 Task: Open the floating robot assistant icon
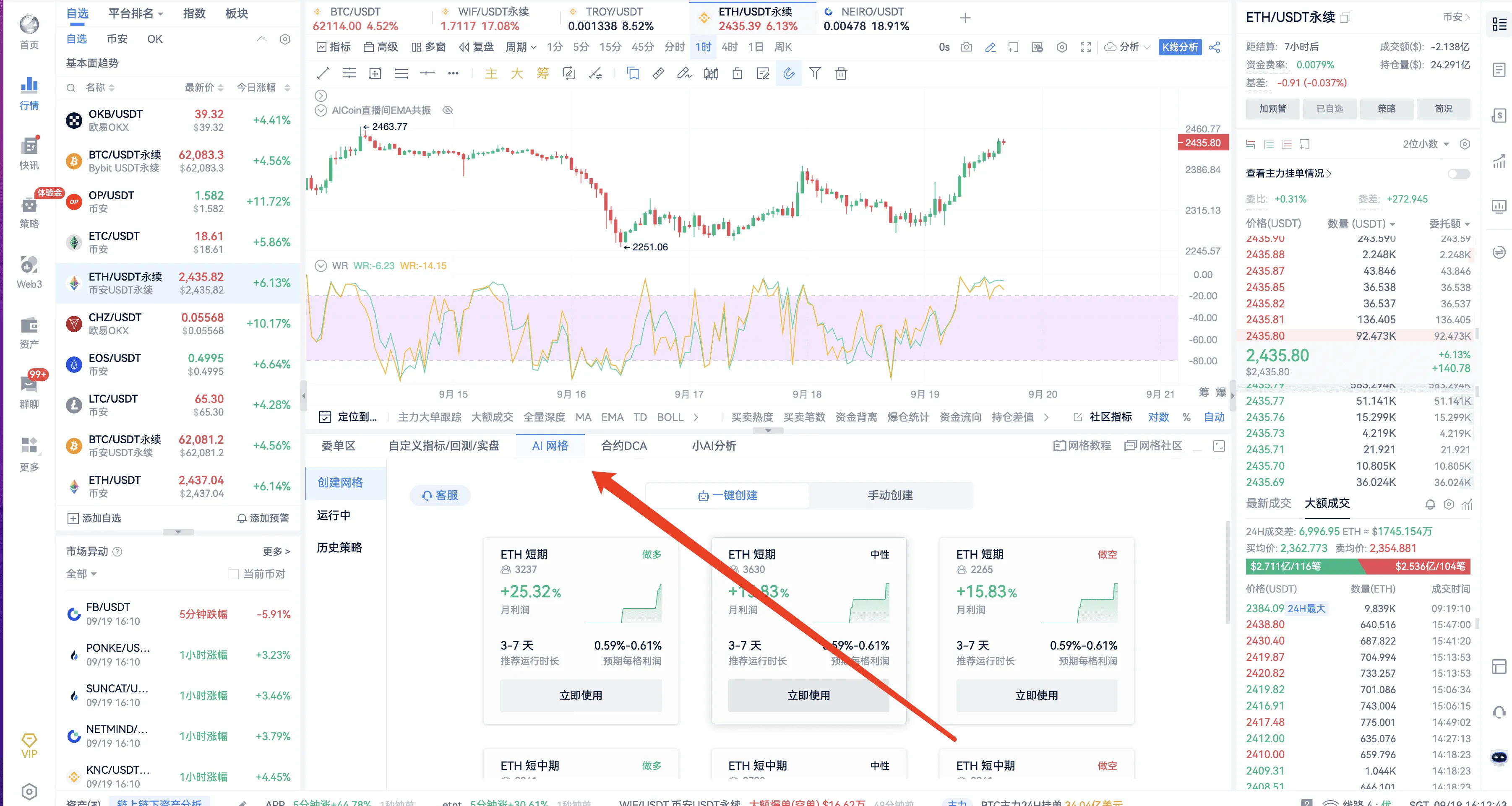[x=1499, y=757]
